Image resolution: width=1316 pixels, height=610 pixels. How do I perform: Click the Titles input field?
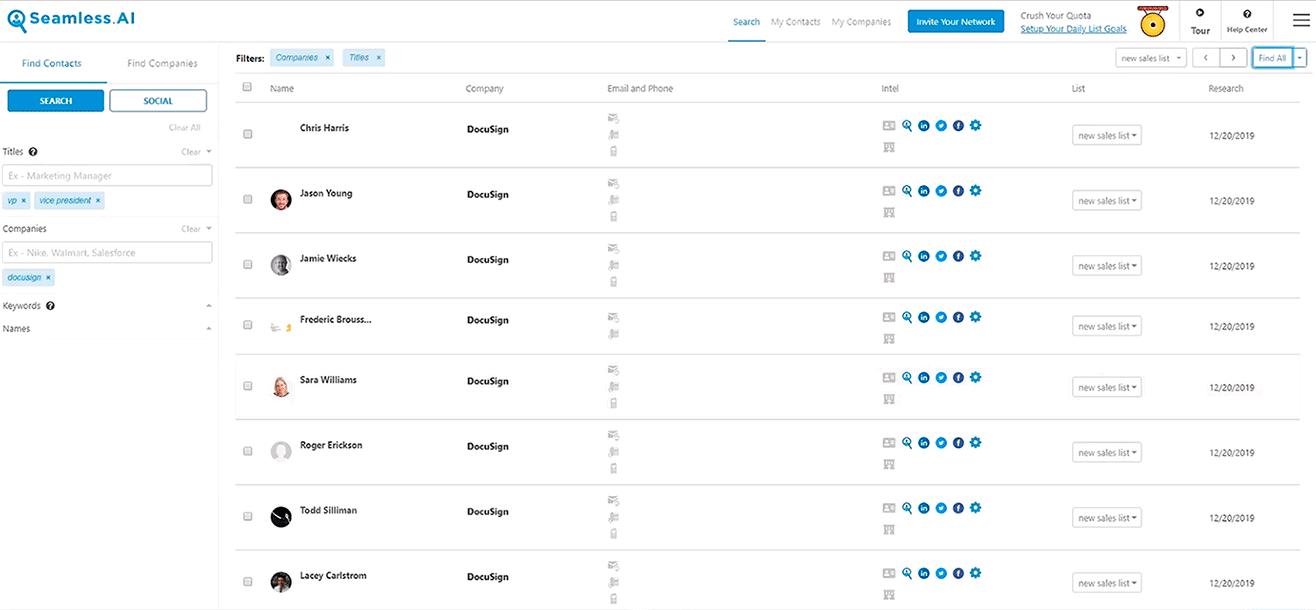[x=108, y=176]
